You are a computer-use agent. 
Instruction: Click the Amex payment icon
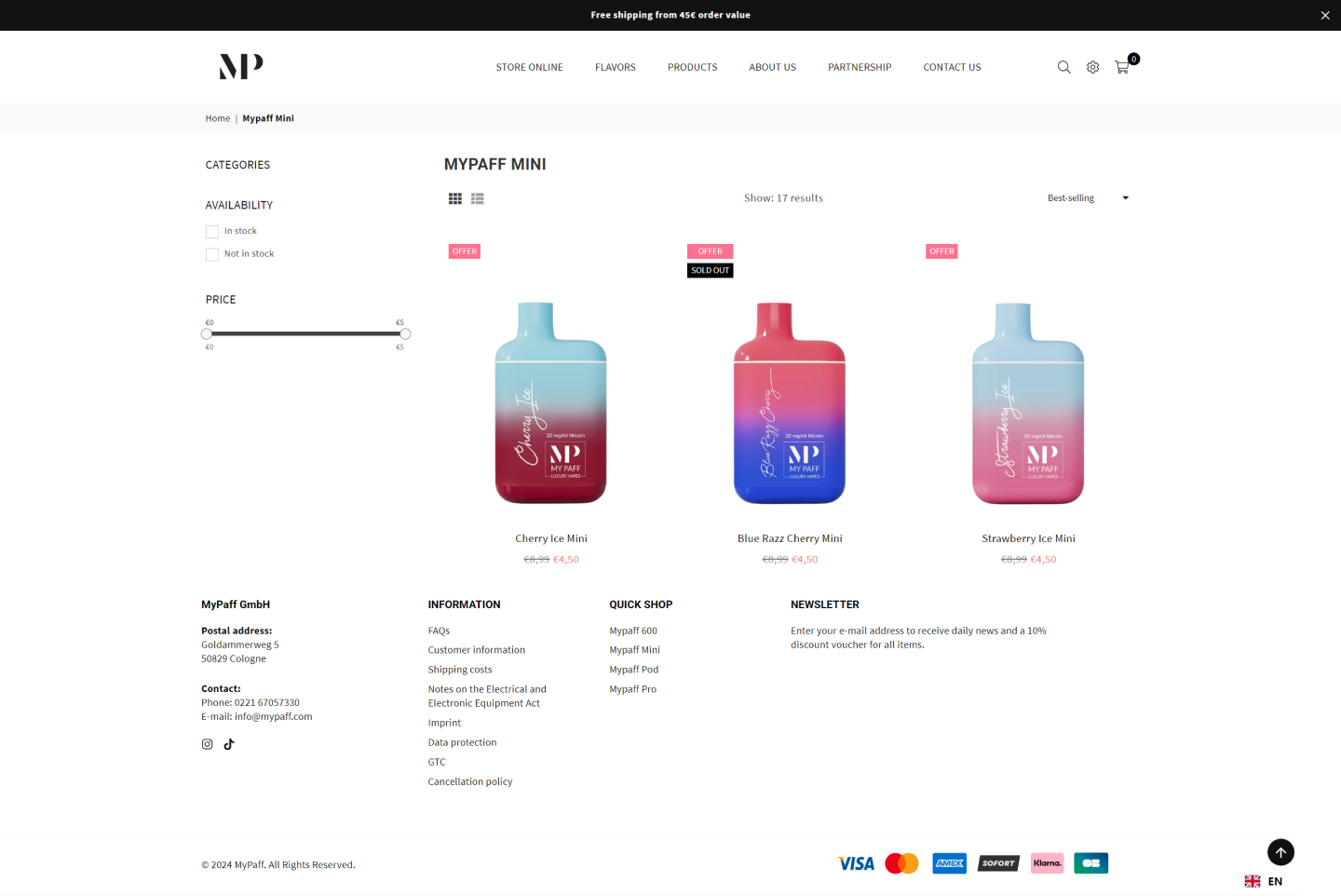click(950, 863)
